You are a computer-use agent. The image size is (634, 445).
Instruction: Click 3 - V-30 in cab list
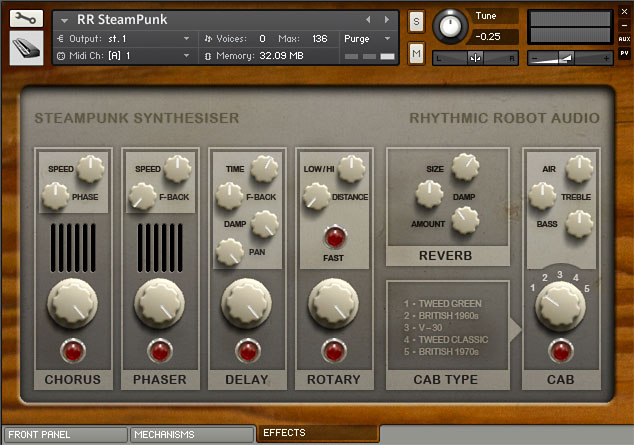point(423,328)
